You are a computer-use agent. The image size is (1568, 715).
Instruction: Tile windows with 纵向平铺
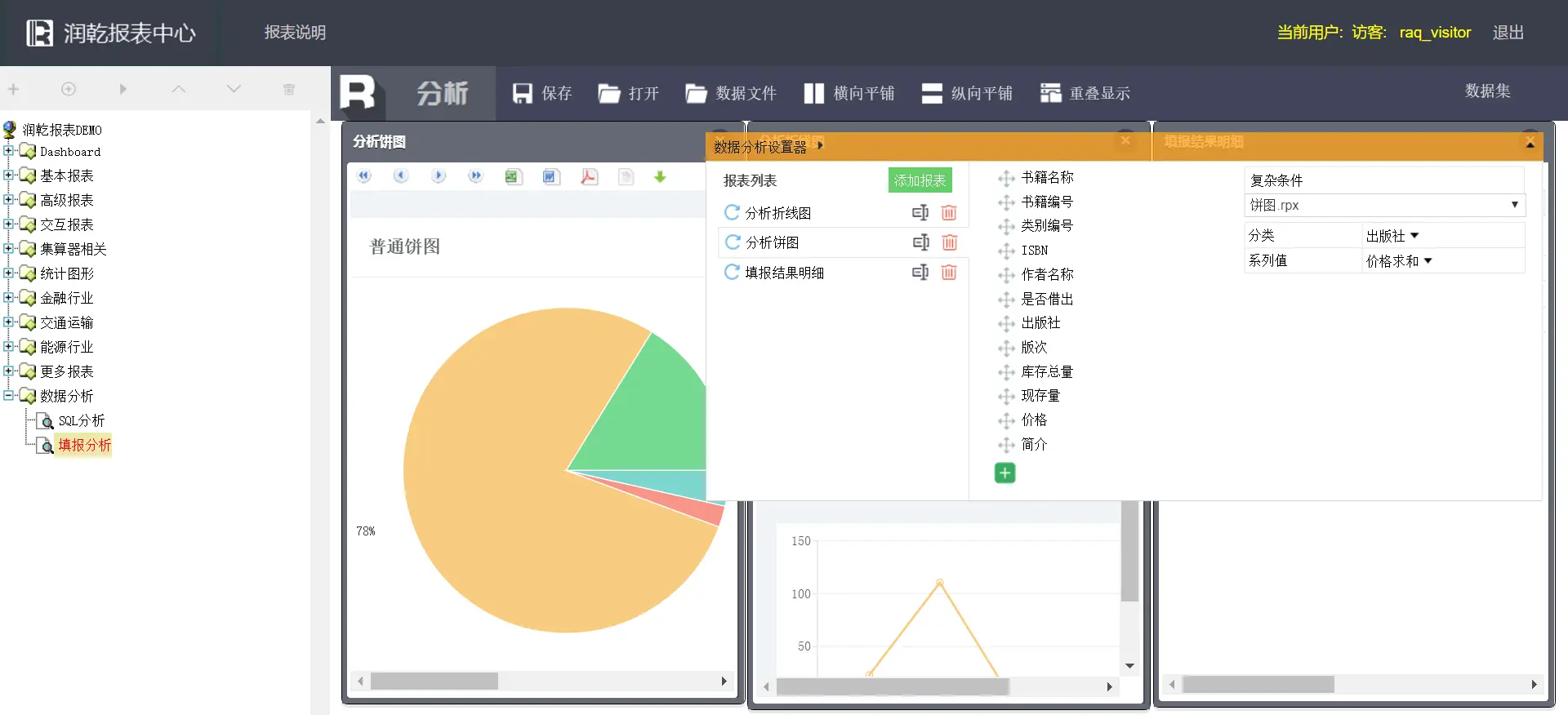tap(967, 93)
